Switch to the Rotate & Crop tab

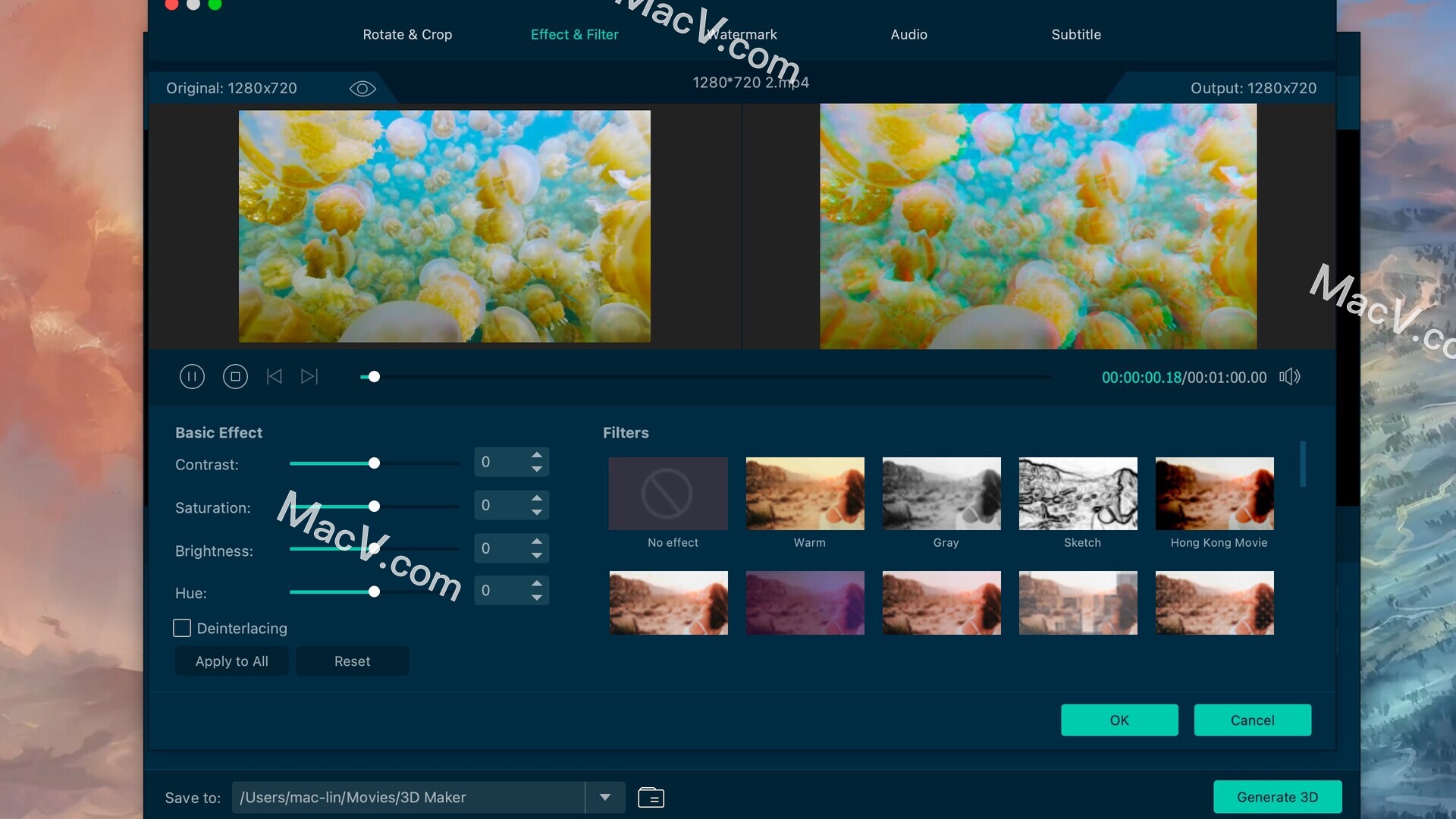[x=407, y=34]
